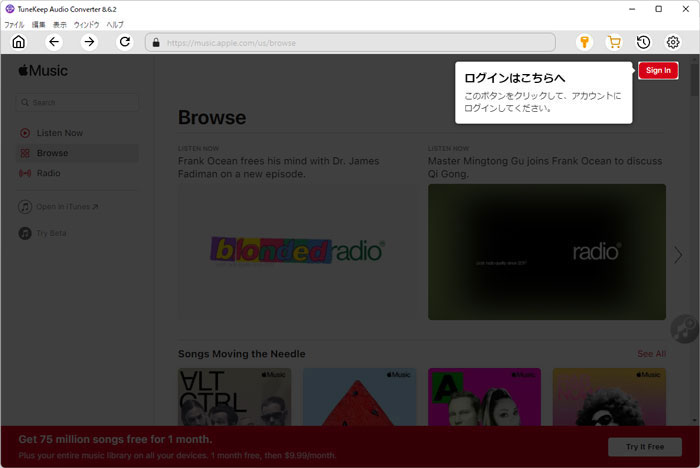Click the Browse page heading
700x468 pixels.
(212, 117)
